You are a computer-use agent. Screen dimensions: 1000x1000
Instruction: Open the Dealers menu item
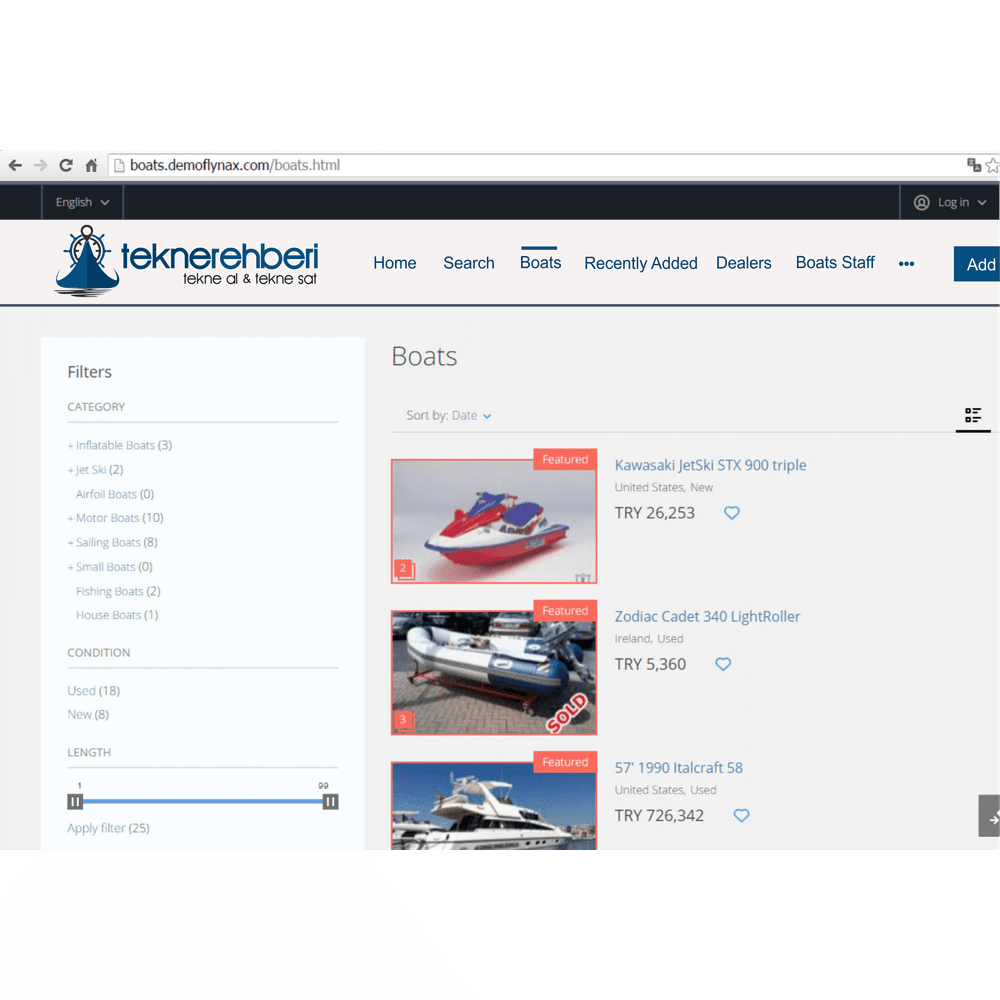coord(744,263)
